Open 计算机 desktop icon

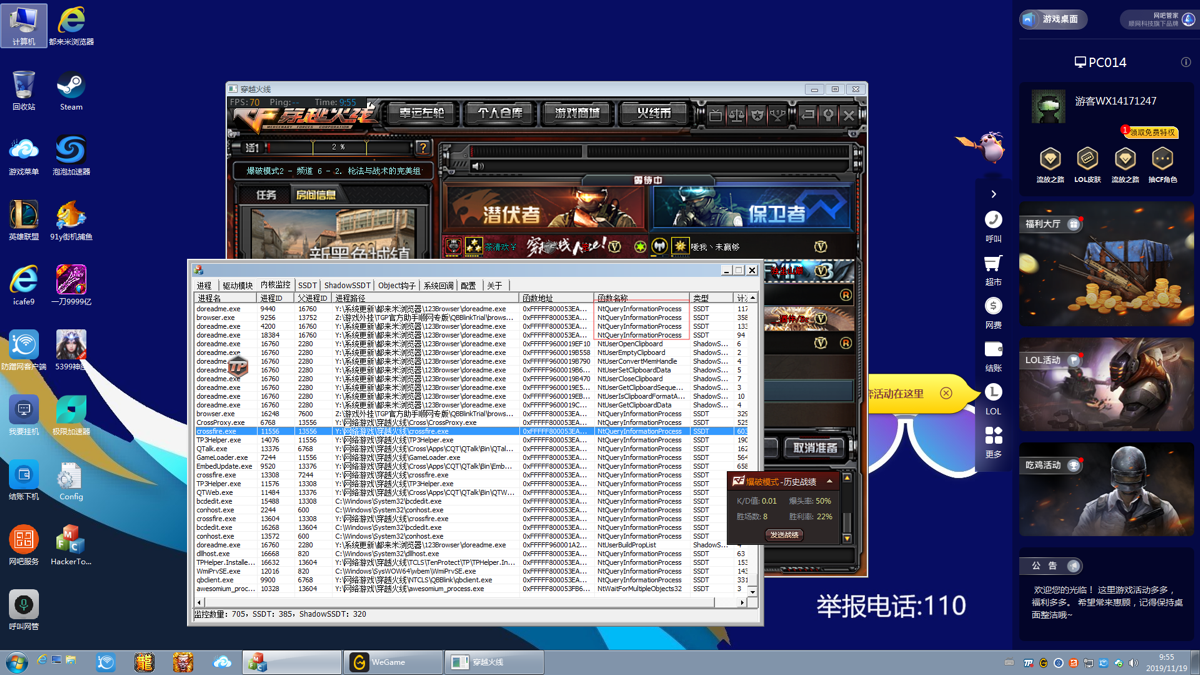(24, 25)
